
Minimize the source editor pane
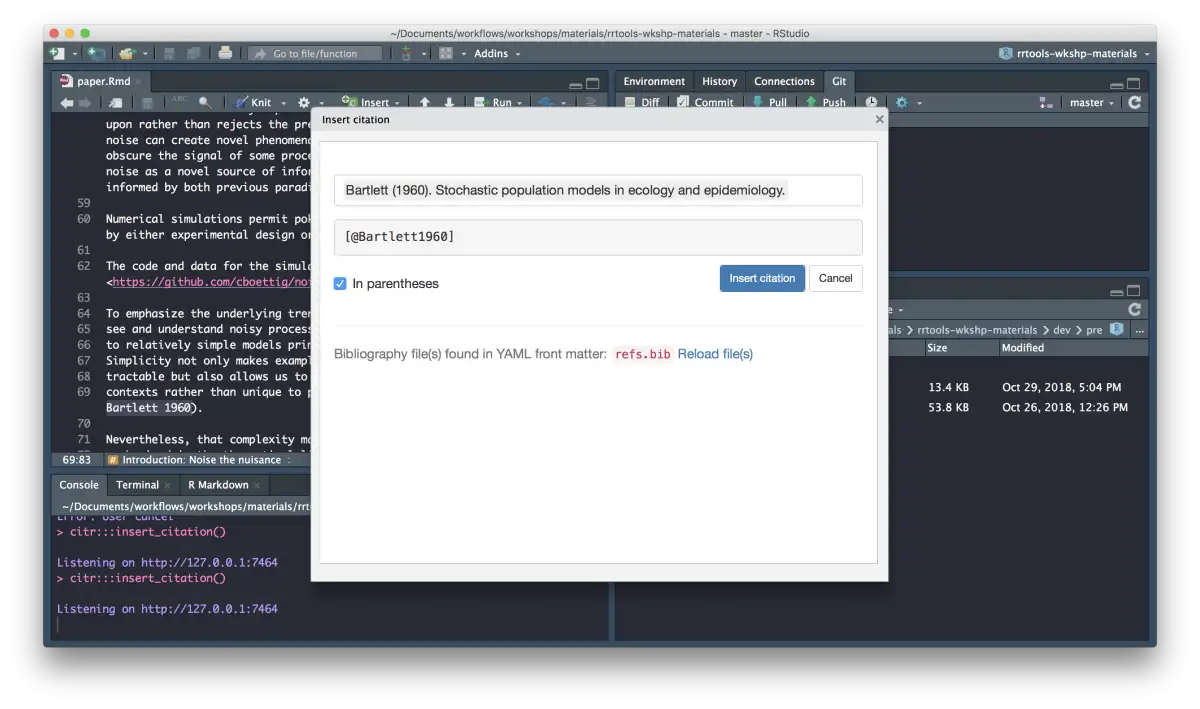tap(575, 83)
